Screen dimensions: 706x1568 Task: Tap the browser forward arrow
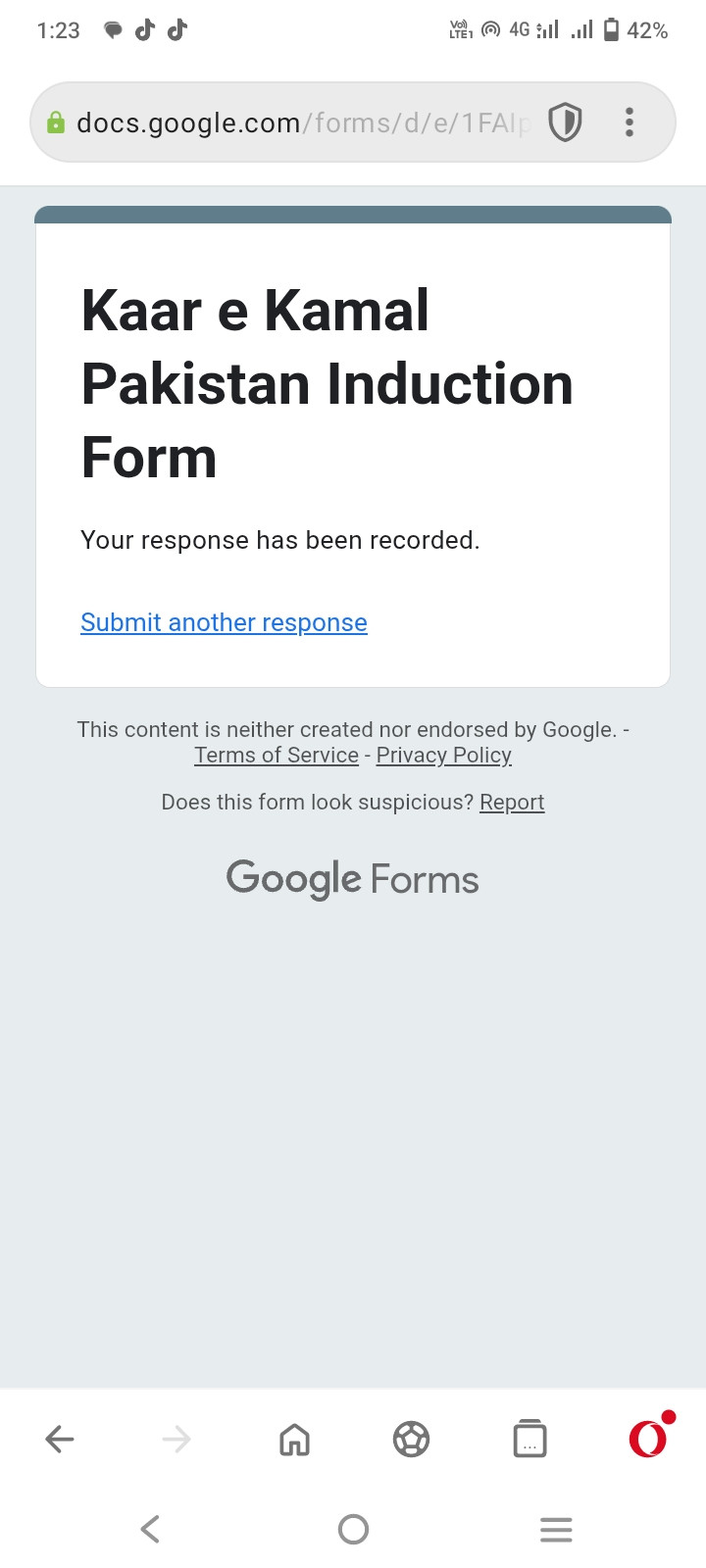tap(176, 1439)
